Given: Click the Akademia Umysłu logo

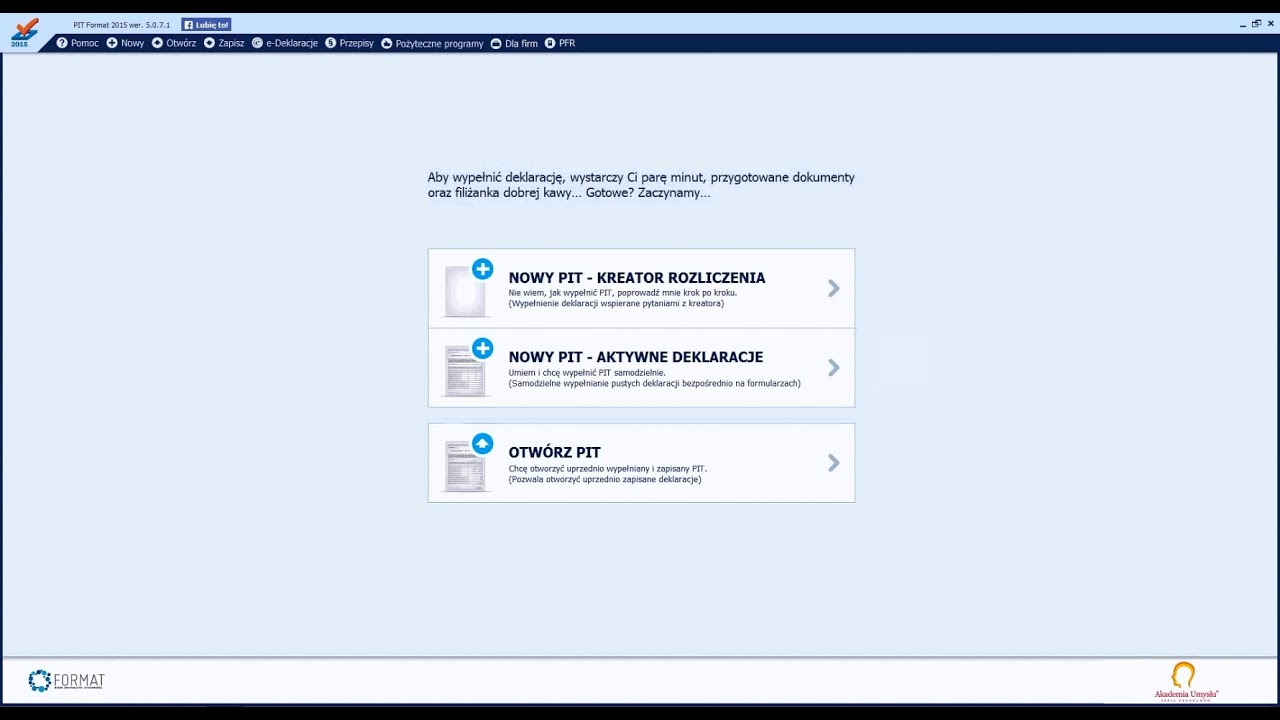Looking at the screenshot, I should 1186,681.
